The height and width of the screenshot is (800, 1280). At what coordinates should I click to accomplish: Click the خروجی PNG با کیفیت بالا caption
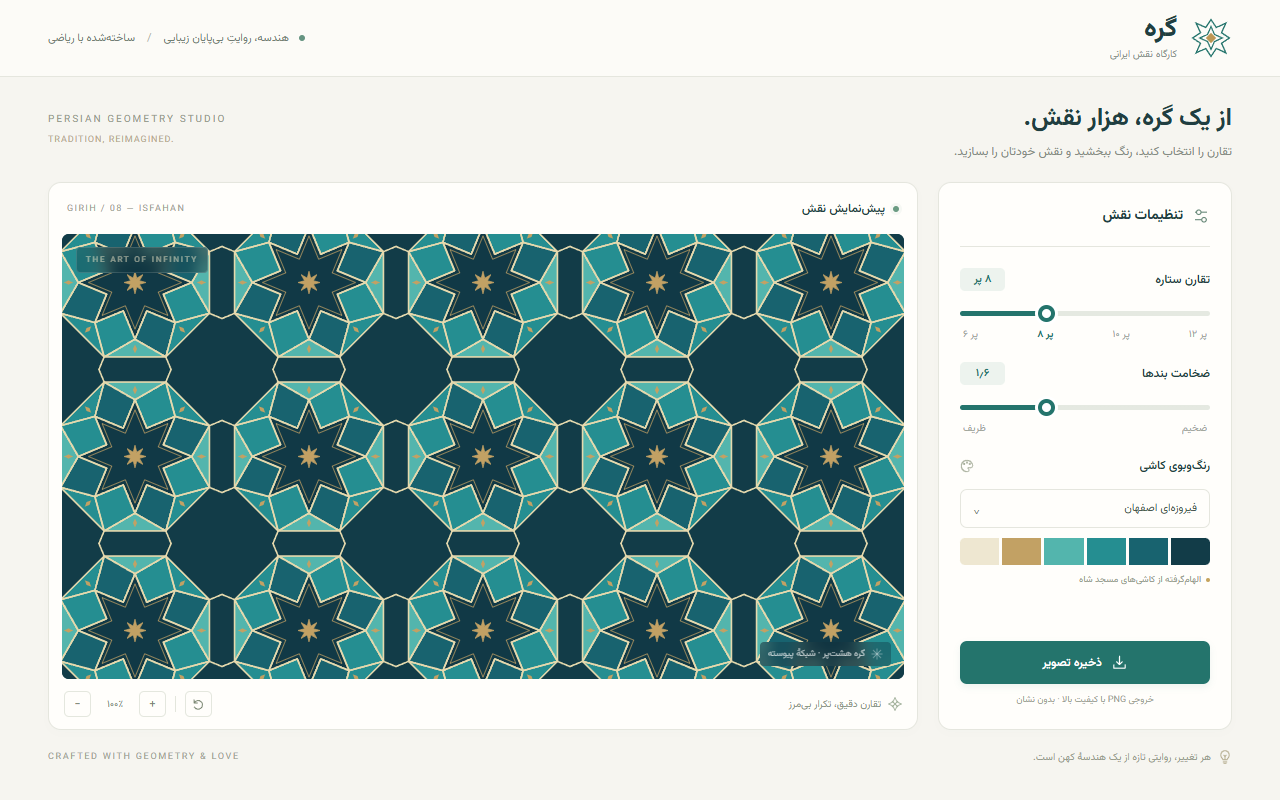[x=1085, y=699]
